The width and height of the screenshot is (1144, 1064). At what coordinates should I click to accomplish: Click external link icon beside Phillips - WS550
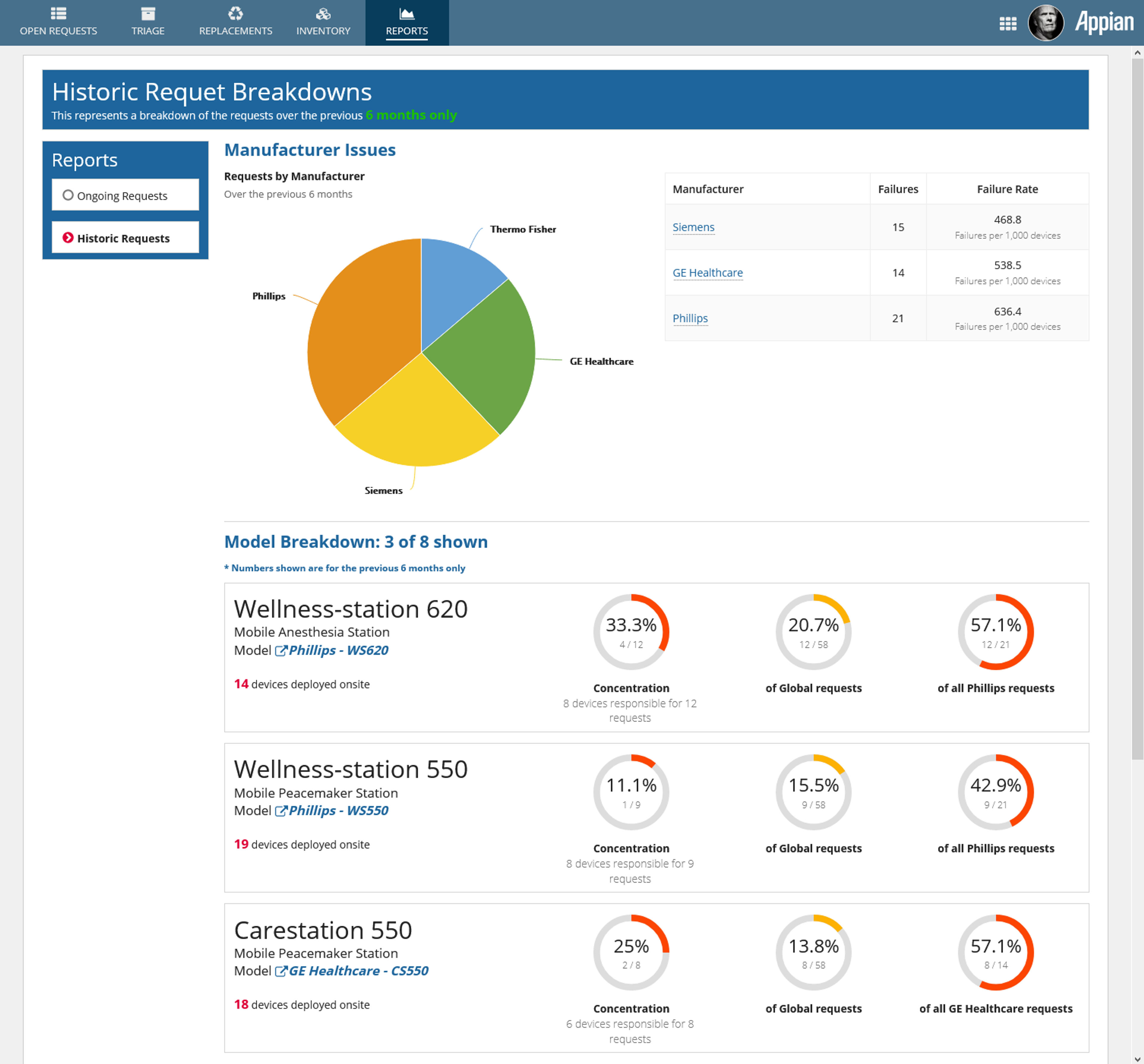point(281,810)
